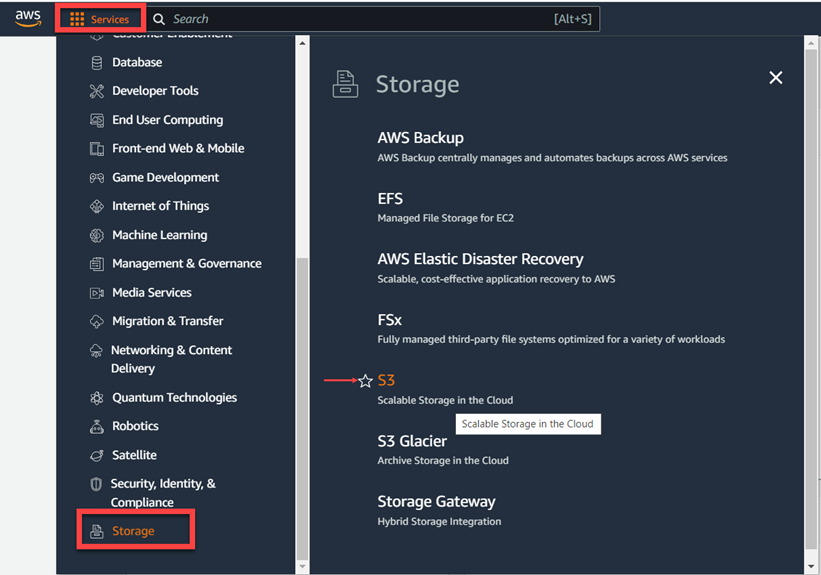
Task: Click the Media Services icon
Action: pos(97,293)
